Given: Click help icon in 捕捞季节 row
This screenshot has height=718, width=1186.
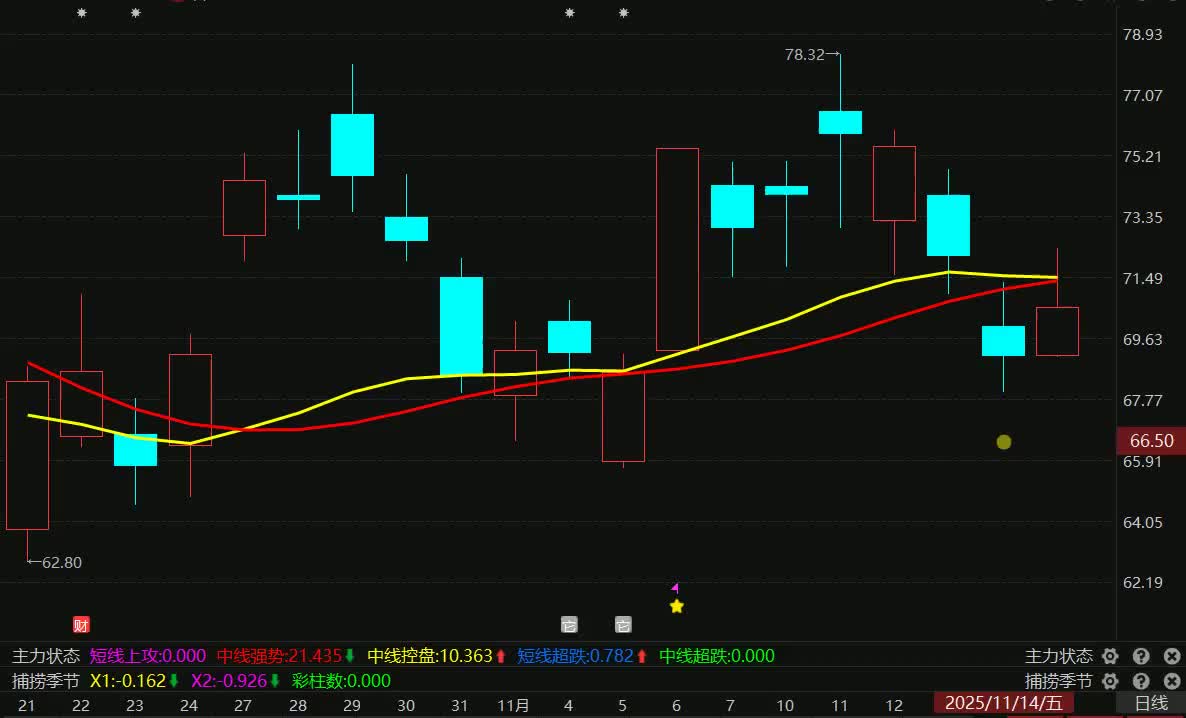Looking at the screenshot, I should pyautogui.click(x=1141, y=682).
